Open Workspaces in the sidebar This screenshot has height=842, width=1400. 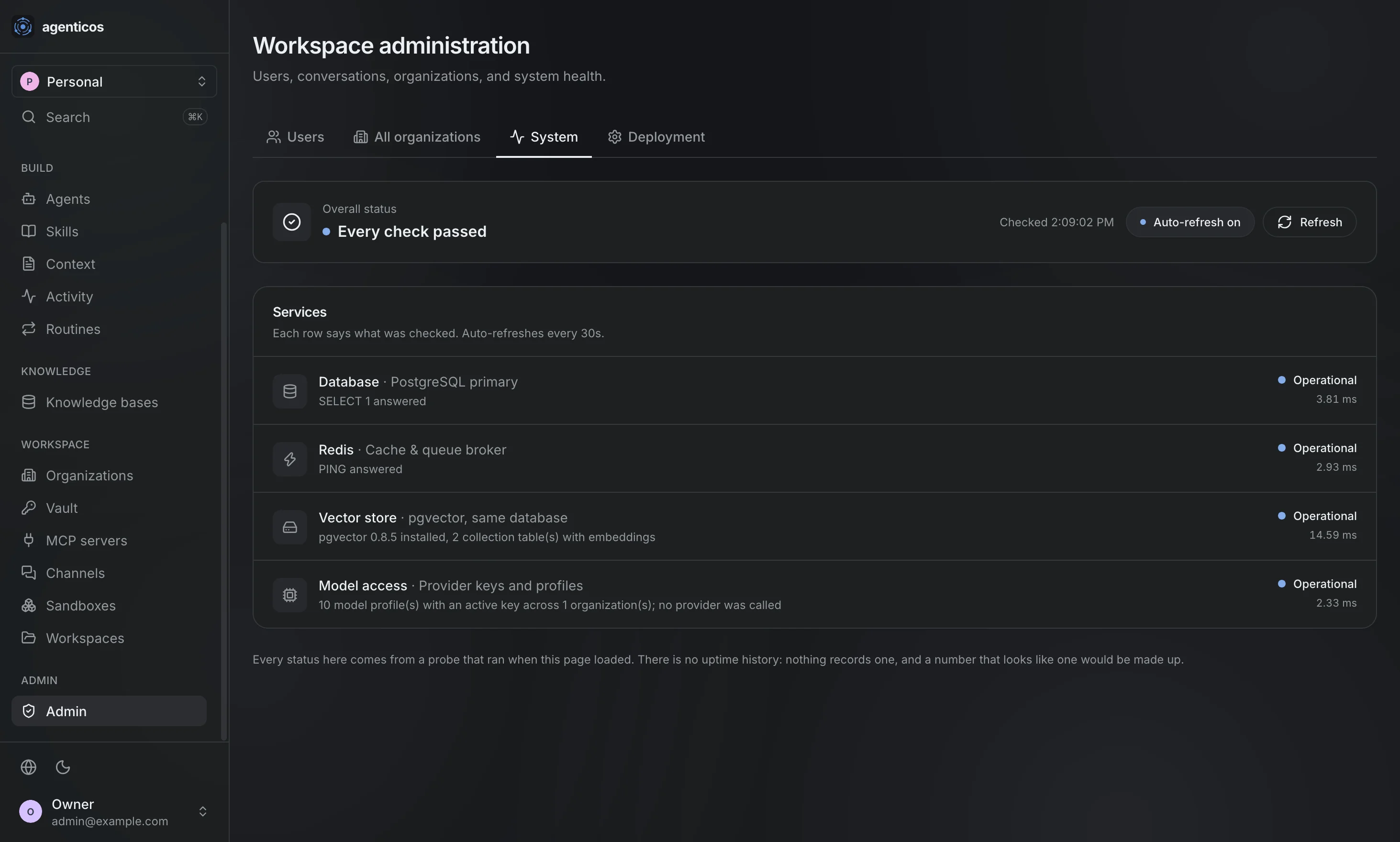(109, 638)
